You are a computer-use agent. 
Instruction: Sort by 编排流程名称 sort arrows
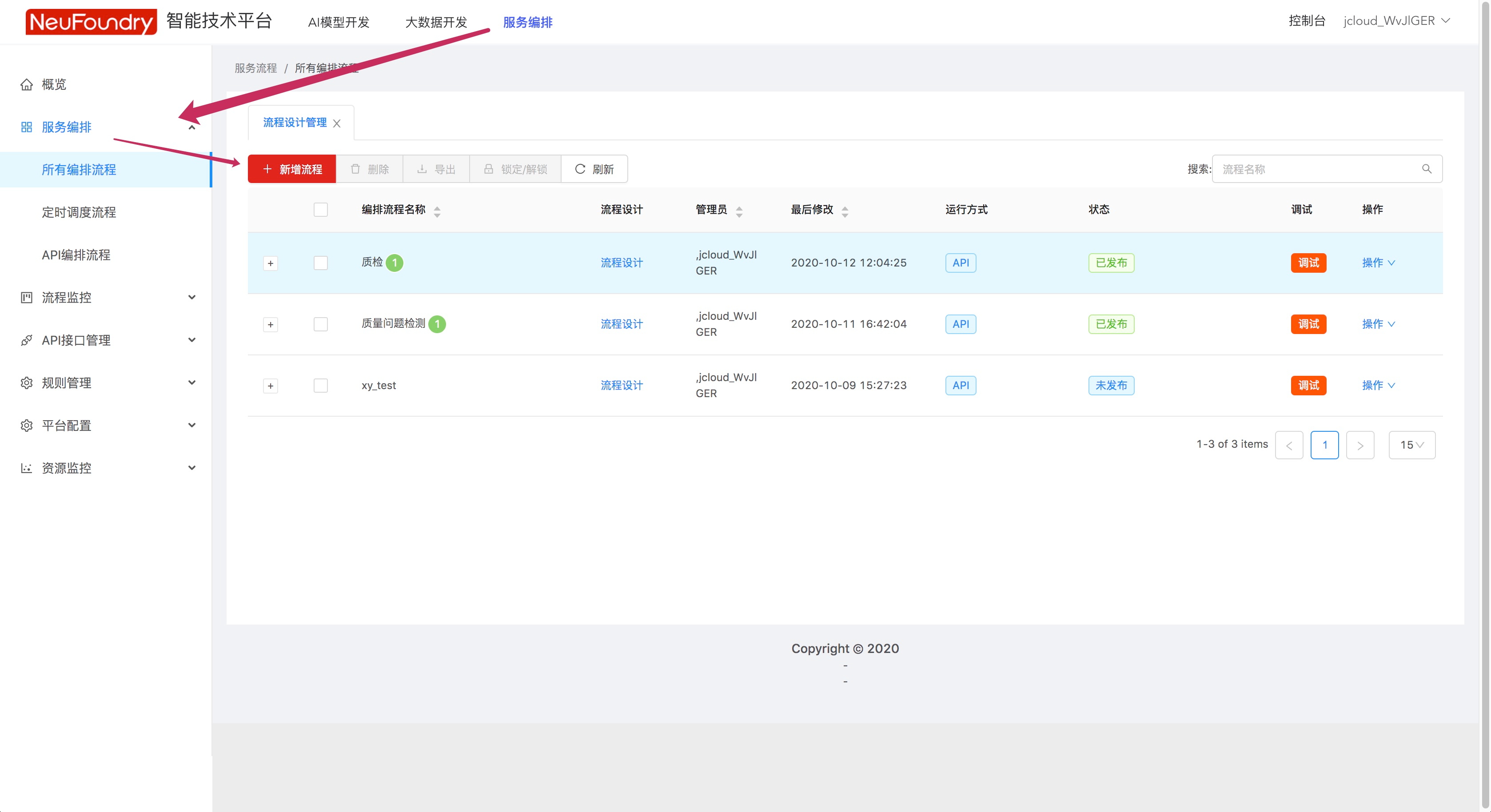pyautogui.click(x=437, y=211)
